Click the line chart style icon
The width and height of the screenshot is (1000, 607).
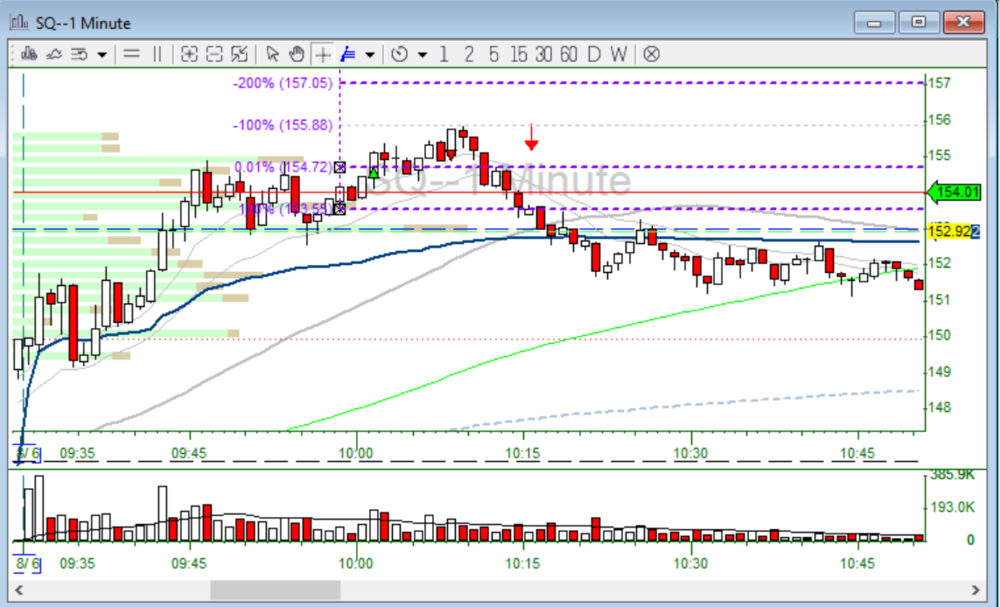click(x=52, y=54)
